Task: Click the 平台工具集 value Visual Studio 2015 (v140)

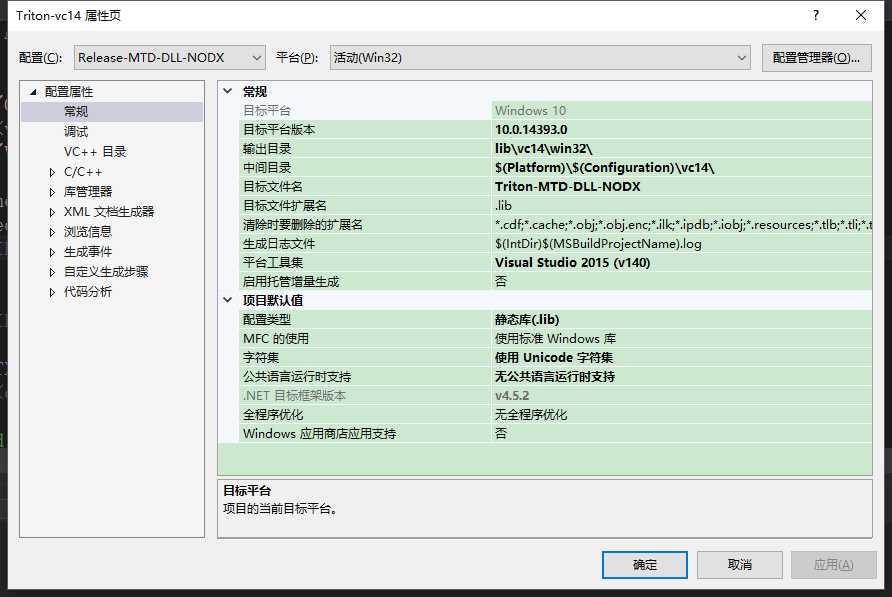Action: [x=682, y=262]
